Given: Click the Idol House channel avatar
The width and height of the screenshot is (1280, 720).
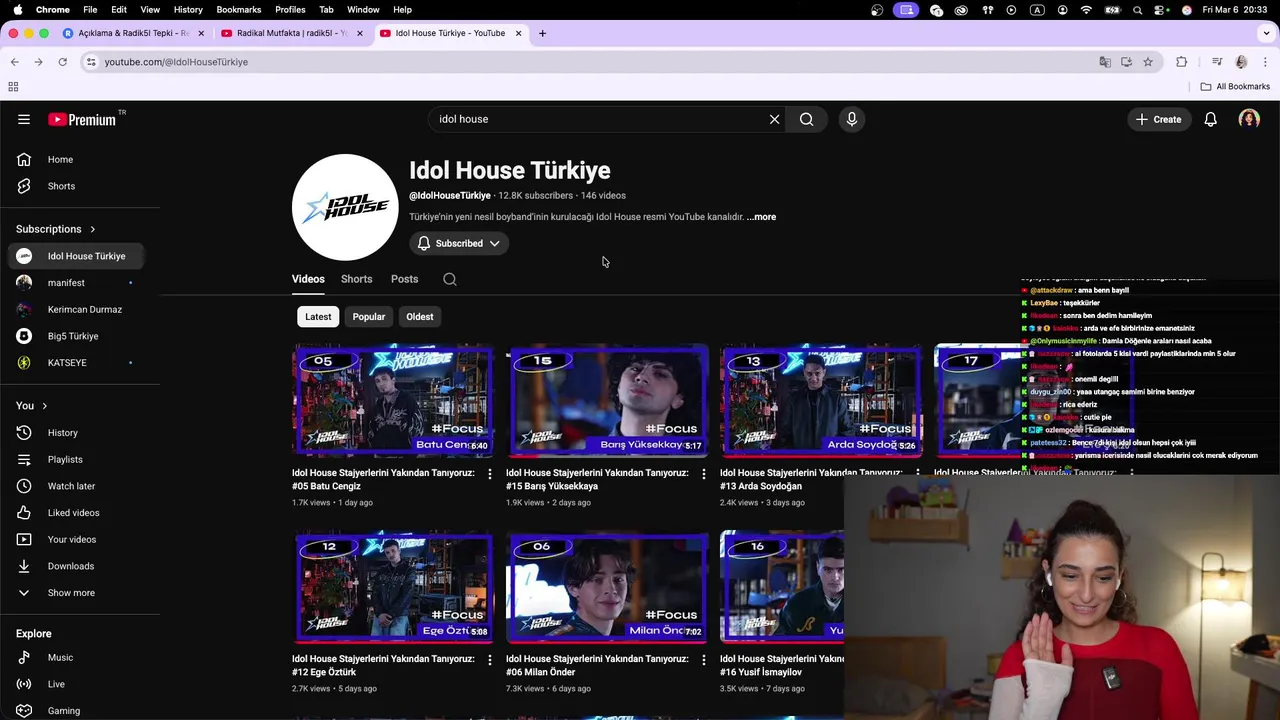Looking at the screenshot, I should point(345,207).
